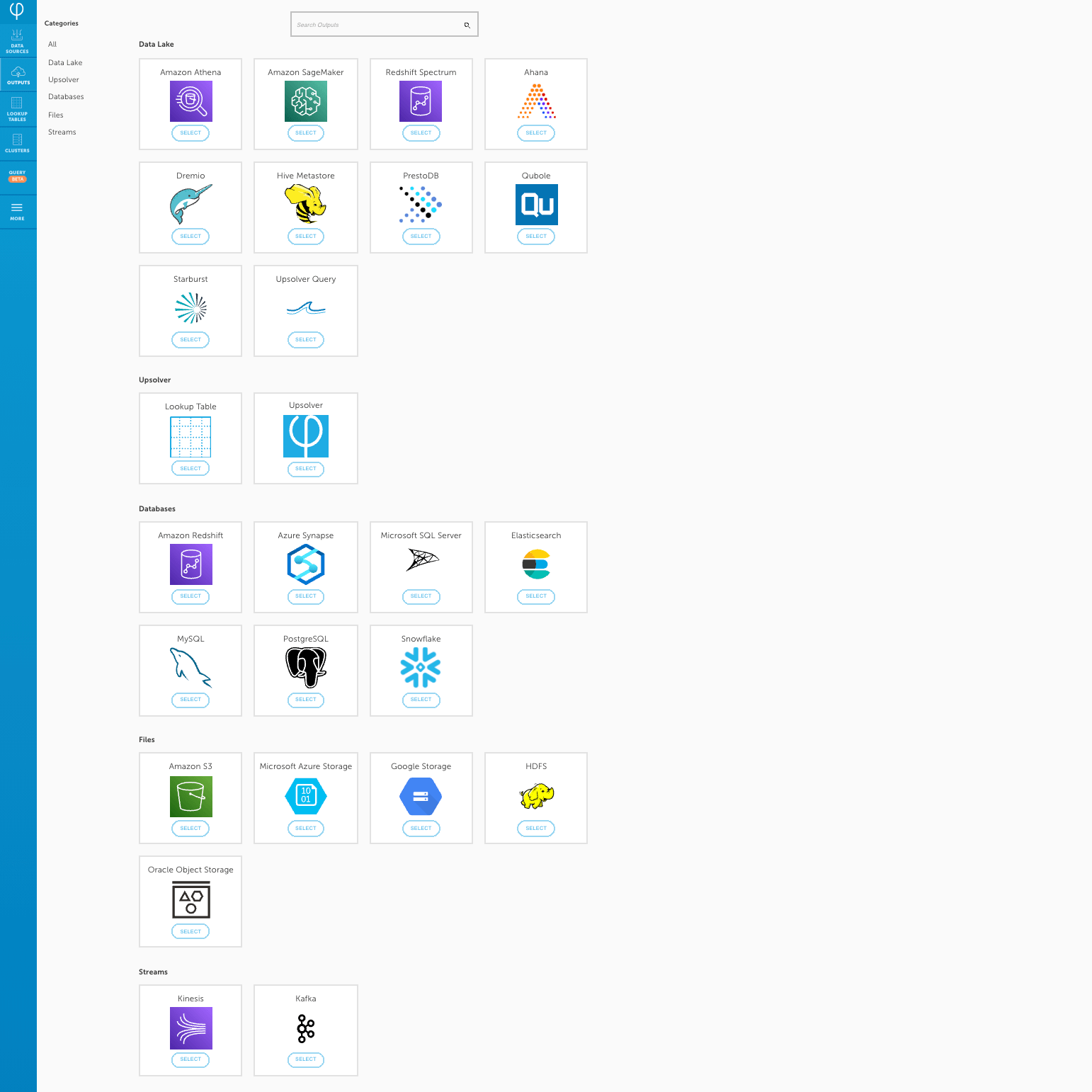Image resolution: width=1092 pixels, height=1092 pixels.
Task: Select MySQL output
Action: pos(190,700)
